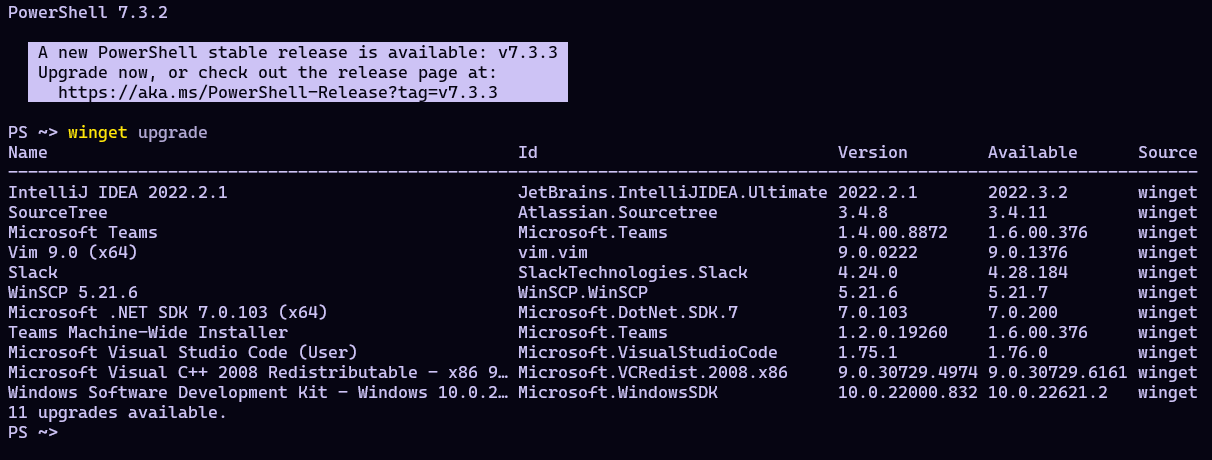1212x460 pixels.
Task: Click the vim.vim package Id
Action: pyautogui.click(x=553, y=252)
